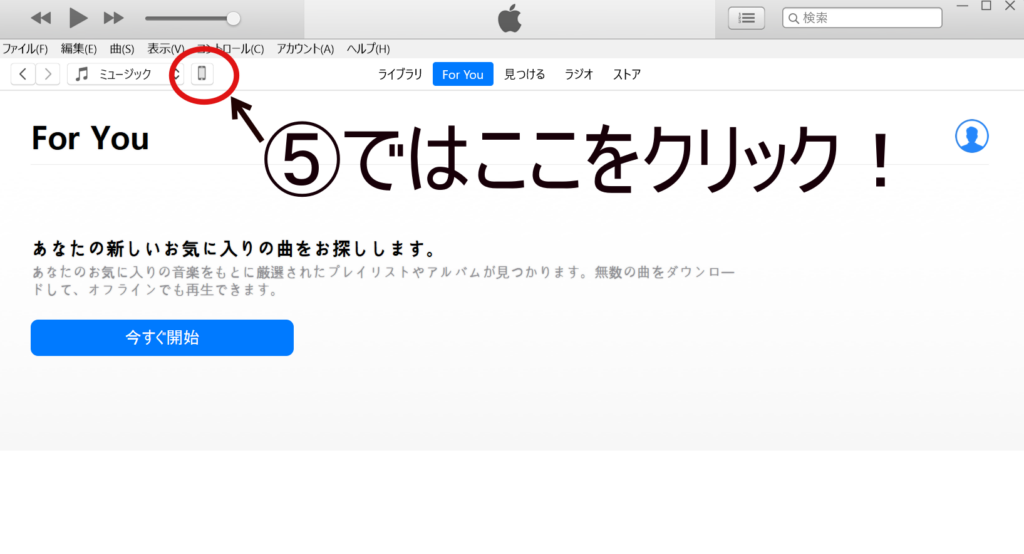1024x554 pixels.
Task: Switch to the 見つける tab
Action: (524, 74)
